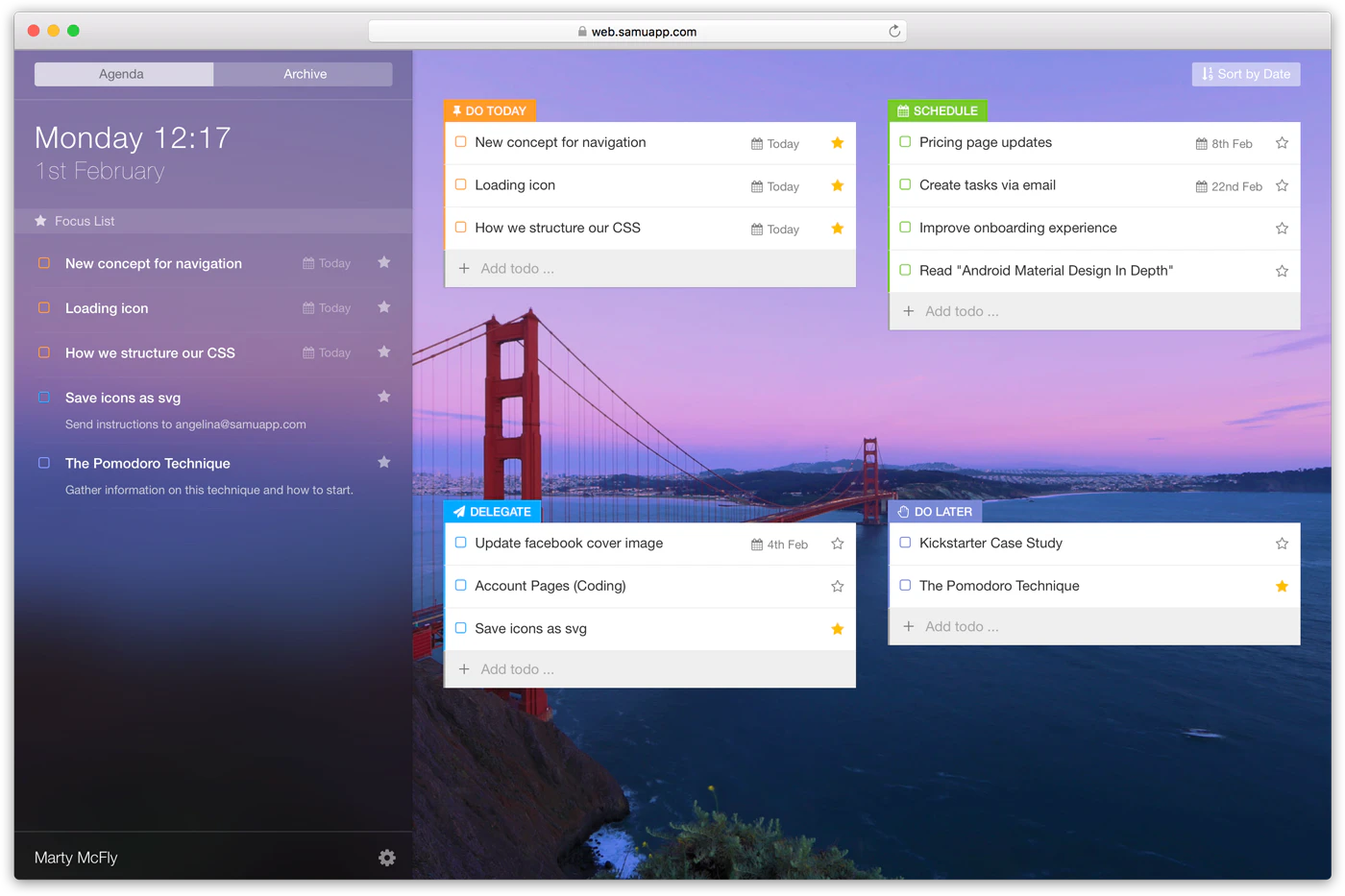Viewport: 1345px width, 896px height.
Task: Click sidebar star for 'How we structure our CSS'
Action: pyautogui.click(x=384, y=351)
